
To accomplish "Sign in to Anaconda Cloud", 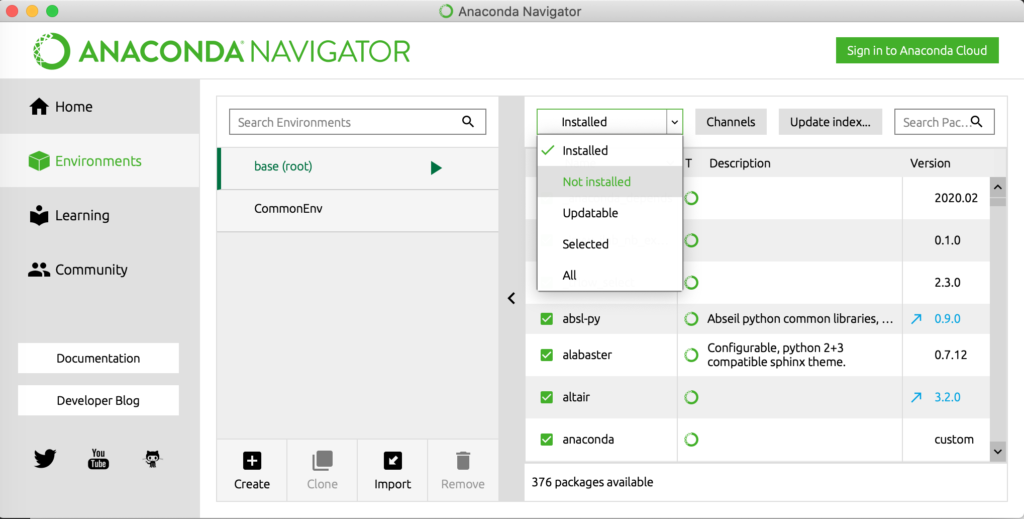I will (917, 50).
